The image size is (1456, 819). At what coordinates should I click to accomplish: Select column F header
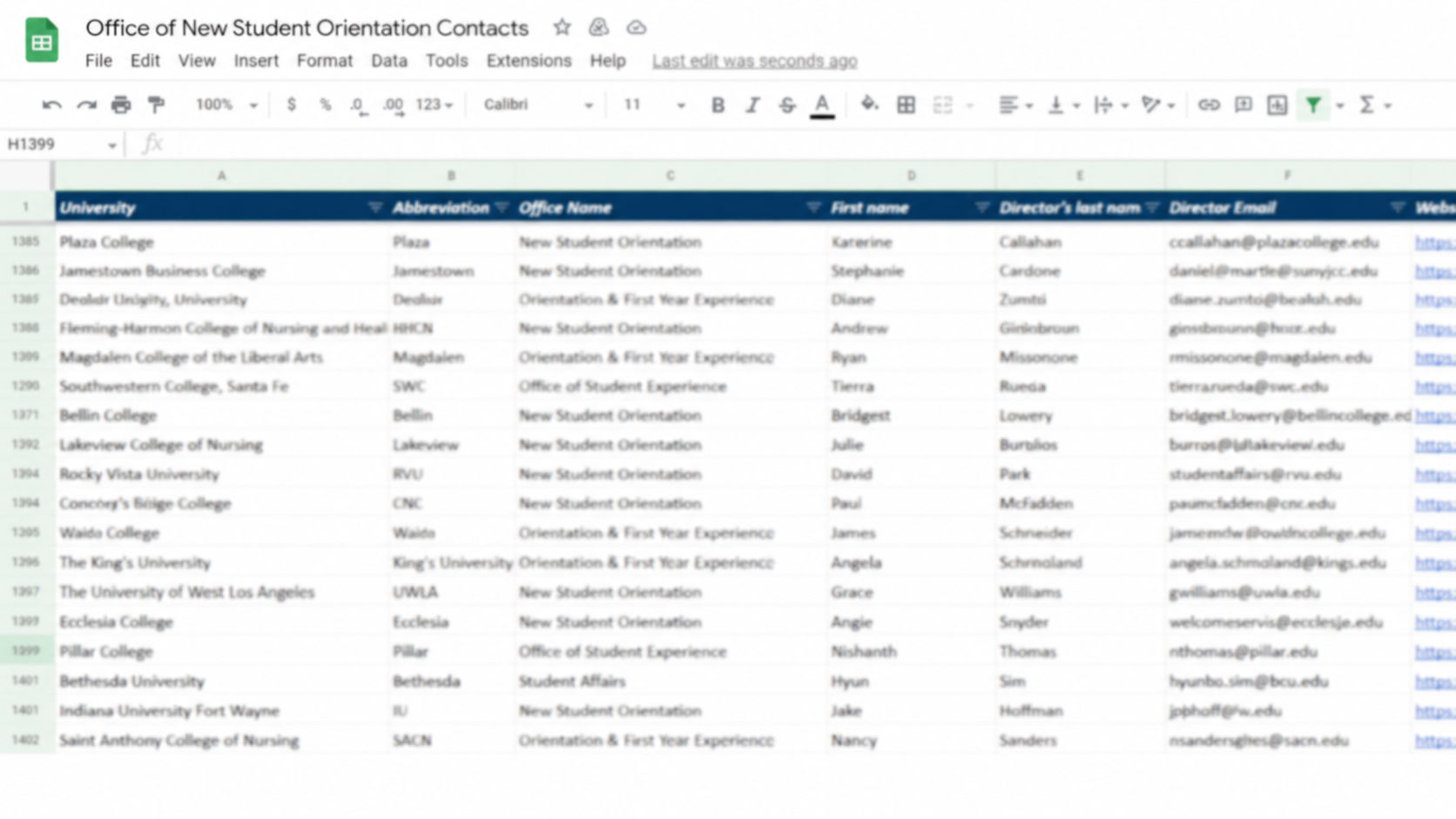1288,176
